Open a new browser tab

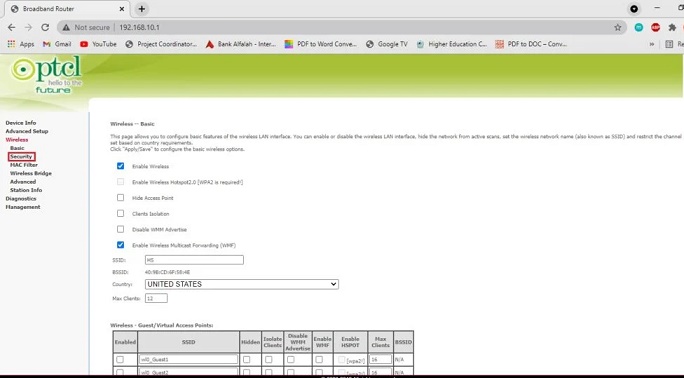(x=142, y=9)
